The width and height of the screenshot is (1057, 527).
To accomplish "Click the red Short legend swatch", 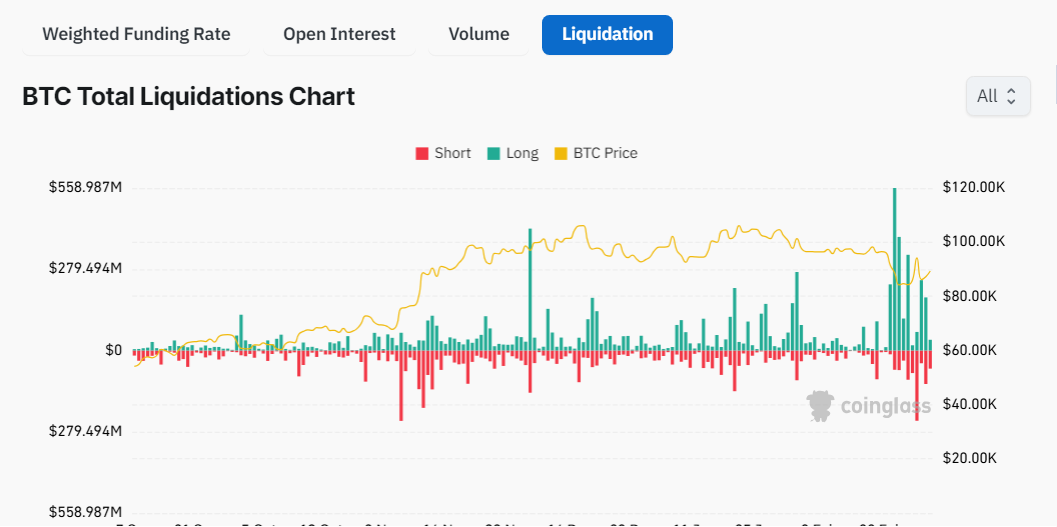I will coord(421,154).
